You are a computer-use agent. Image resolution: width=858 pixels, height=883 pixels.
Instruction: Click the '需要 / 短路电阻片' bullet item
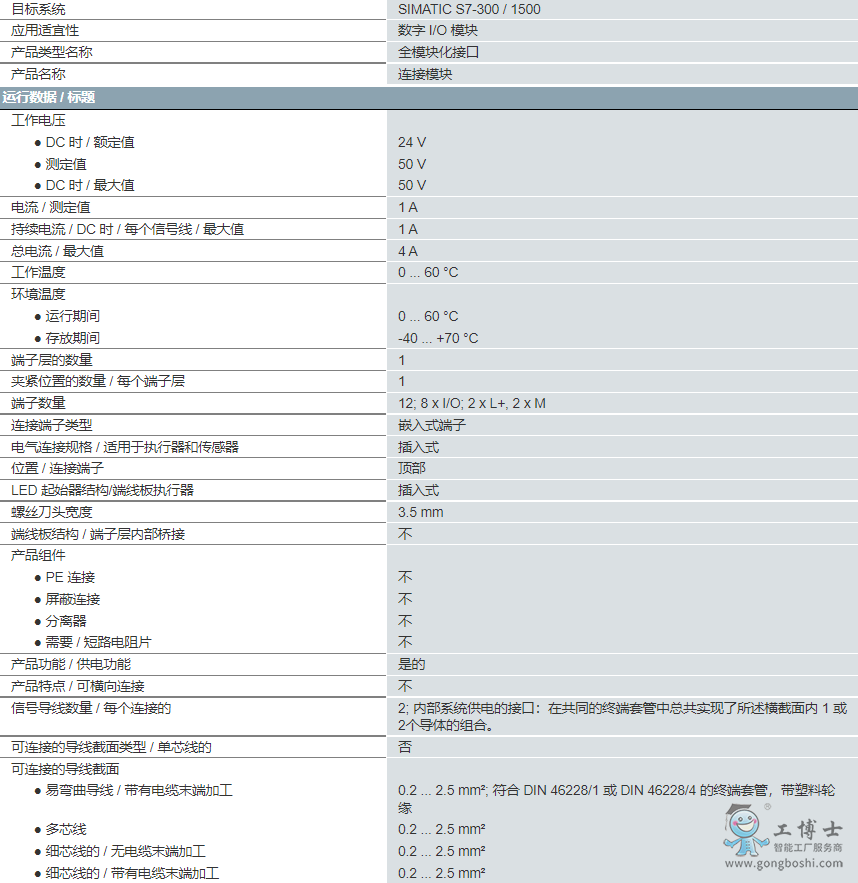click(99, 643)
